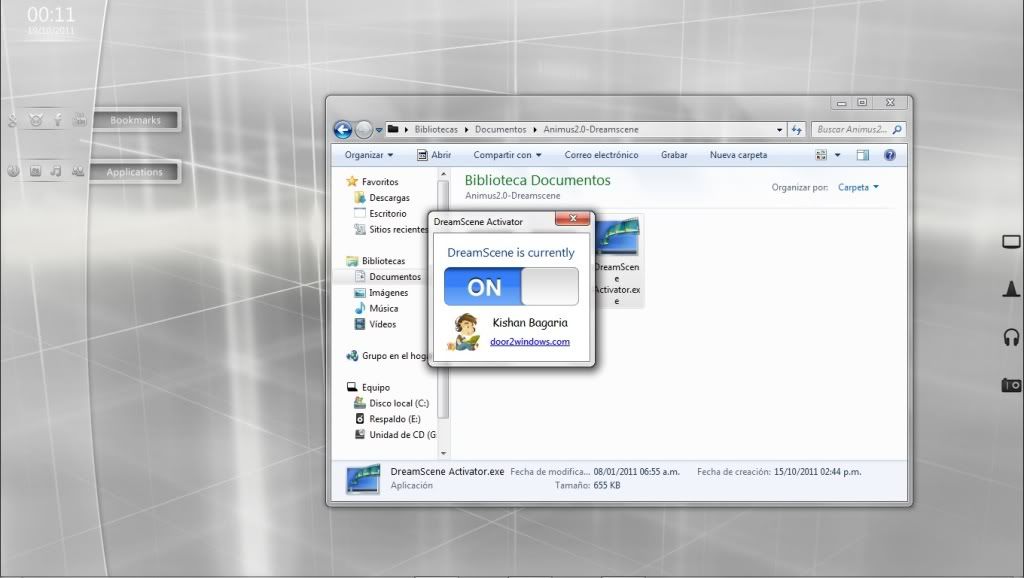Viewport: 1024px width, 578px height.
Task: Create a folder with Nueva carpeta
Action: tap(739, 155)
